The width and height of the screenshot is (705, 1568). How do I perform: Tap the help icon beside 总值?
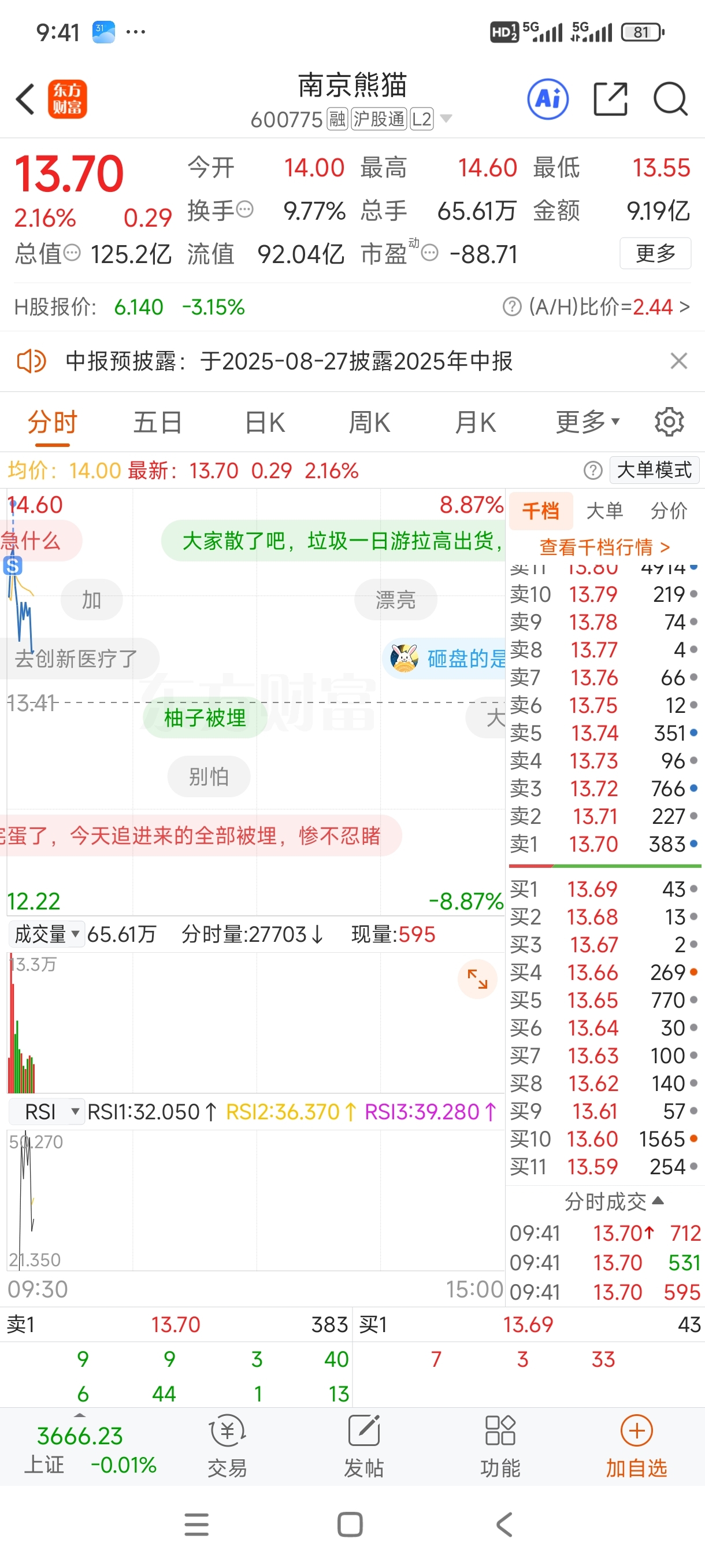click(x=72, y=253)
